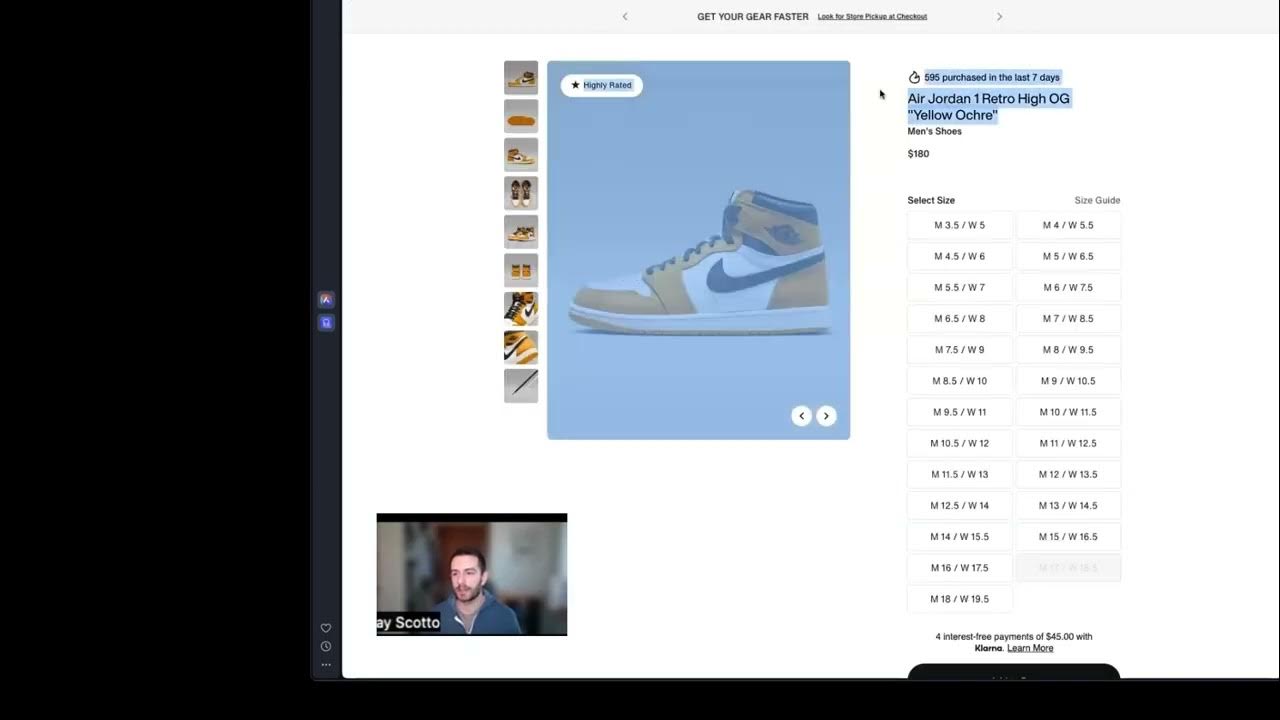Select size M 14 / W 15.5
The height and width of the screenshot is (720, 1280).
960,536
